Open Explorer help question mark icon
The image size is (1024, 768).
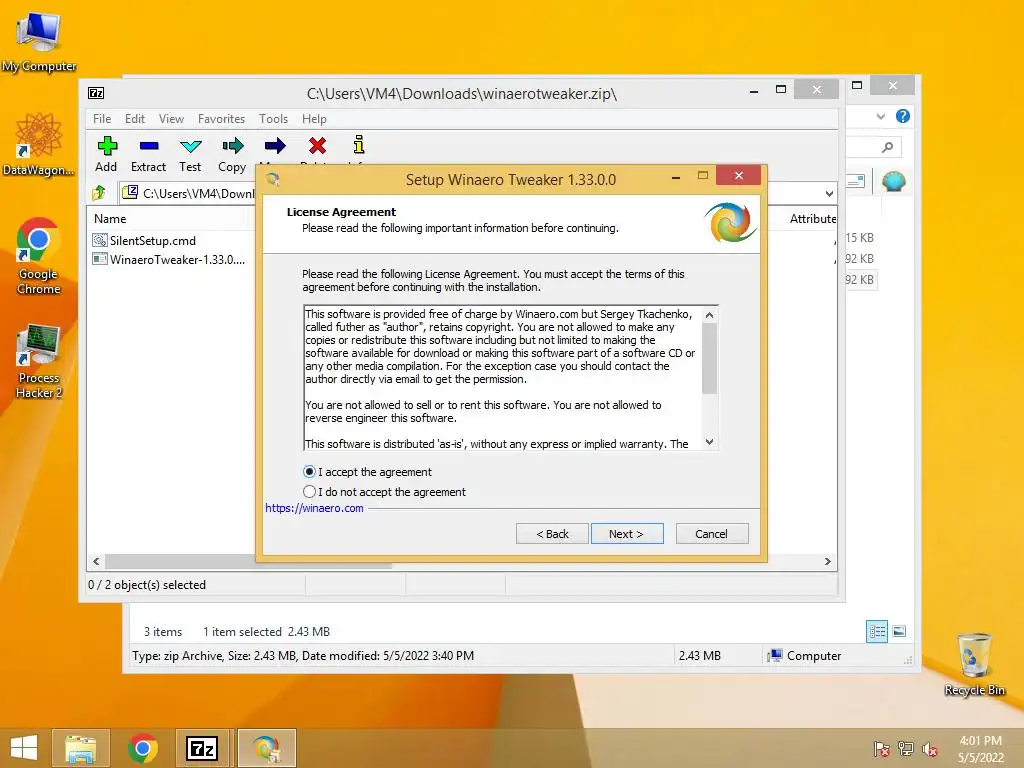[x=903, y=116]
